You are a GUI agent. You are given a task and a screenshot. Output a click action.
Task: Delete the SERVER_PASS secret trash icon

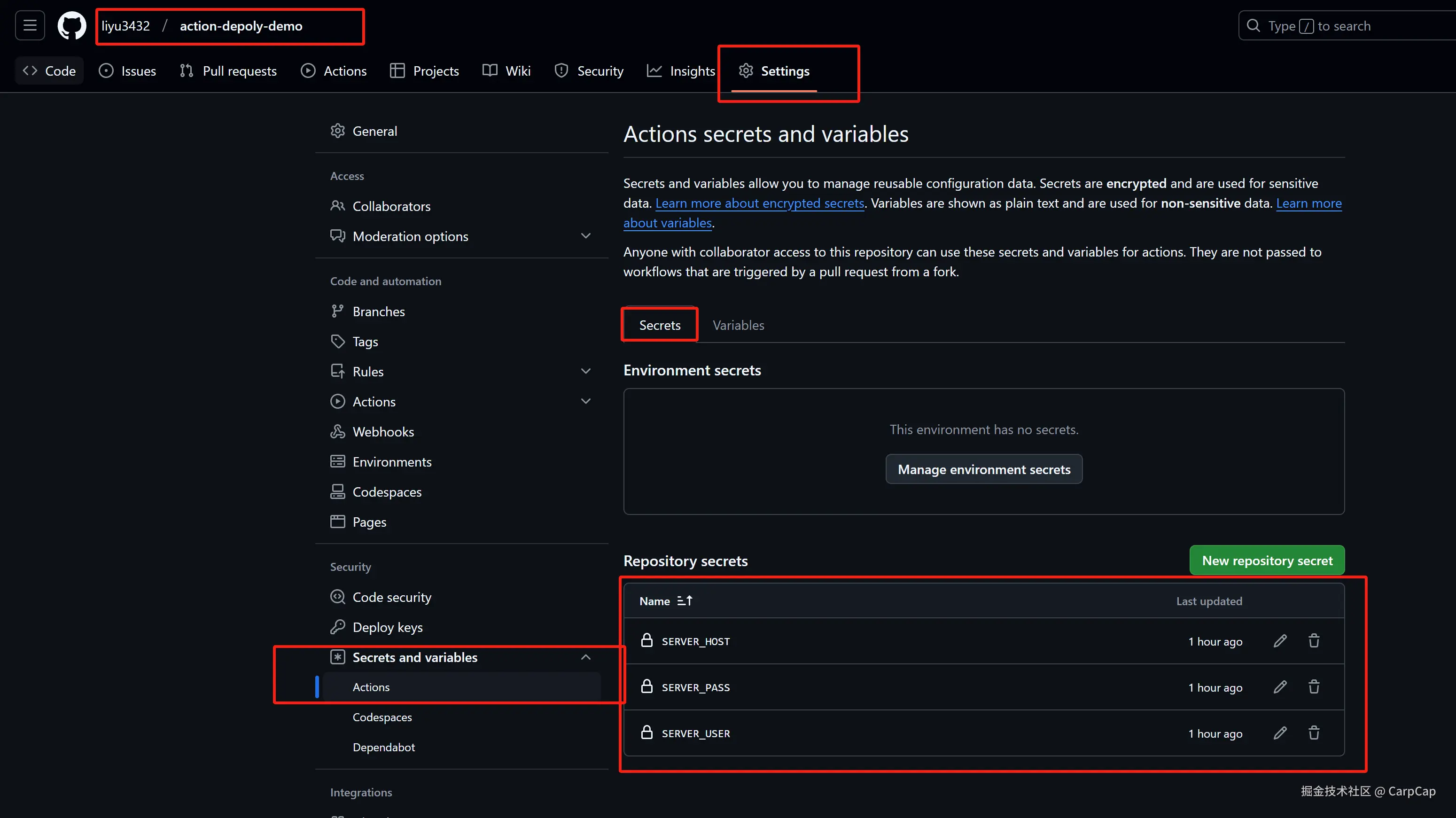coord(1314,687)
